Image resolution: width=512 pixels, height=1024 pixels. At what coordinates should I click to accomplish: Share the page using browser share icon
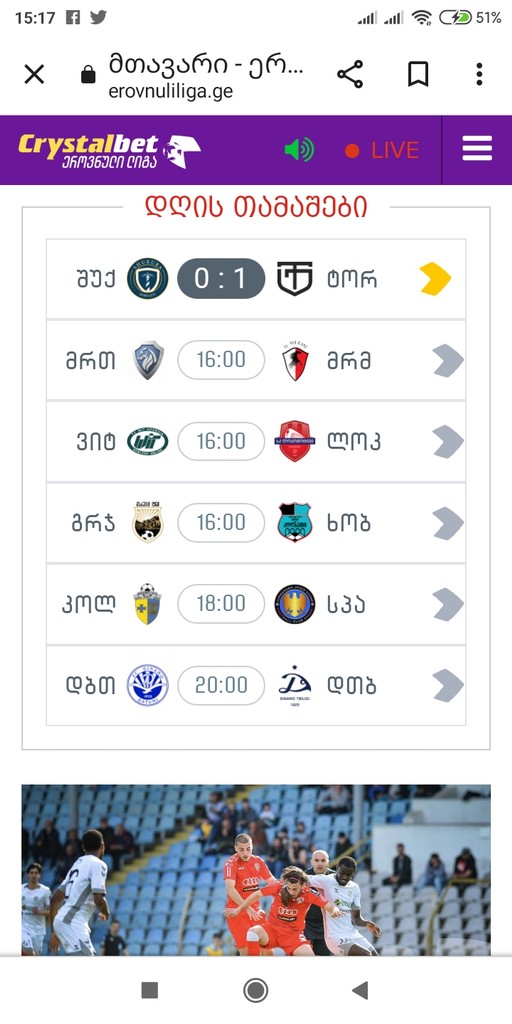click(350, 74)
